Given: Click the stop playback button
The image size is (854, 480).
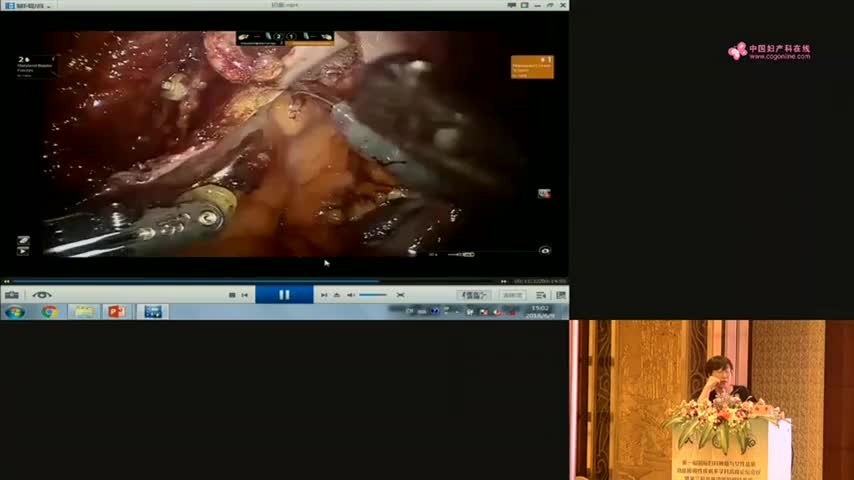Looking at the screenshot, I should click(232, 295).
